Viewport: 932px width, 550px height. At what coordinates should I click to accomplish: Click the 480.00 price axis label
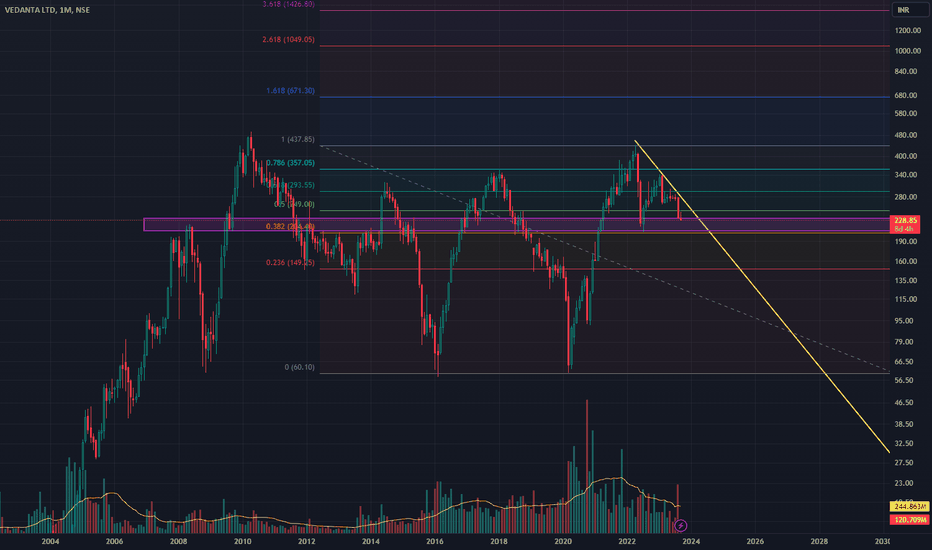(906, 136)
